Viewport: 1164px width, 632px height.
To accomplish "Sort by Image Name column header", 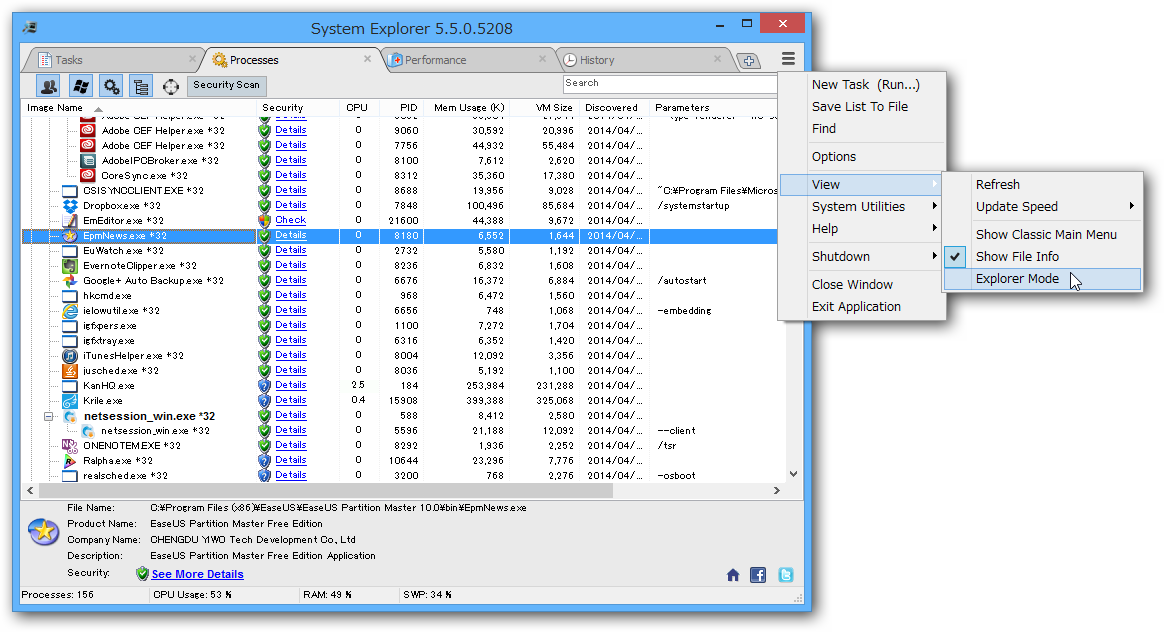I will (x=138, y=108).
